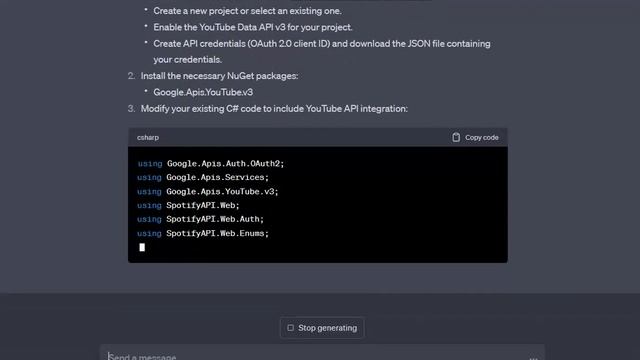The image size is (640, 360).
Task: Click the blinking cursor block in code
Action: point(142,247)
